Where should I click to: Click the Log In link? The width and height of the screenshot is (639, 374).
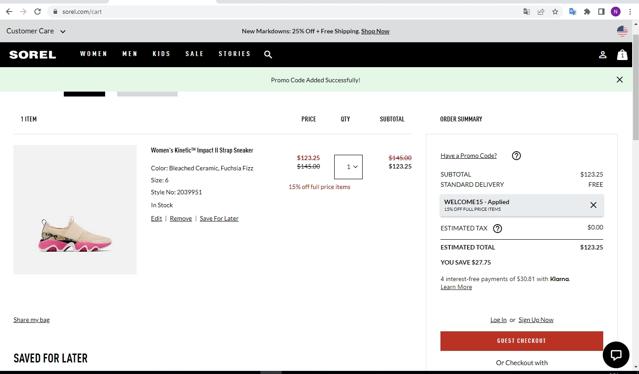498,320
